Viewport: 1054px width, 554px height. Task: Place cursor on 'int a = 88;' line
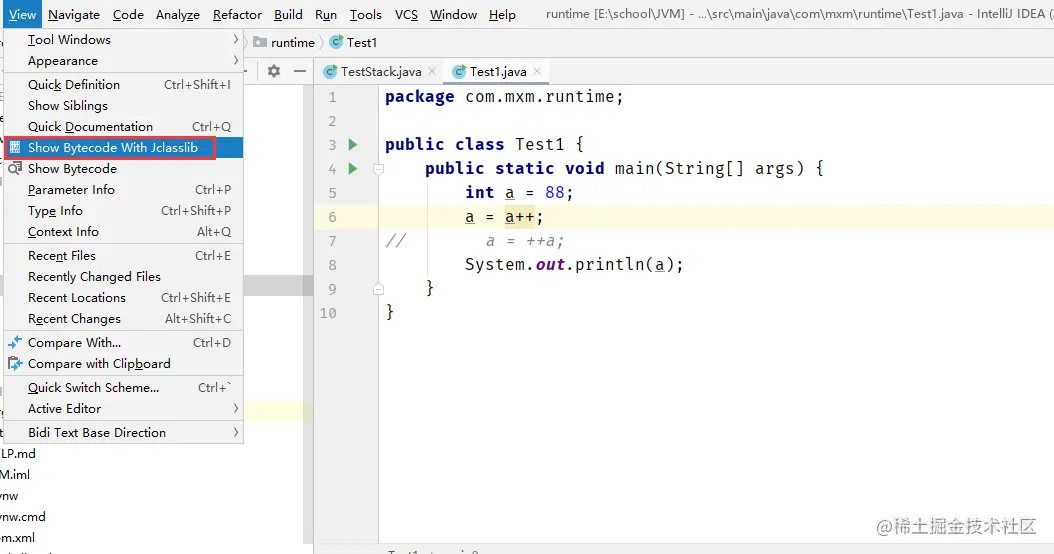click(519, 193)
